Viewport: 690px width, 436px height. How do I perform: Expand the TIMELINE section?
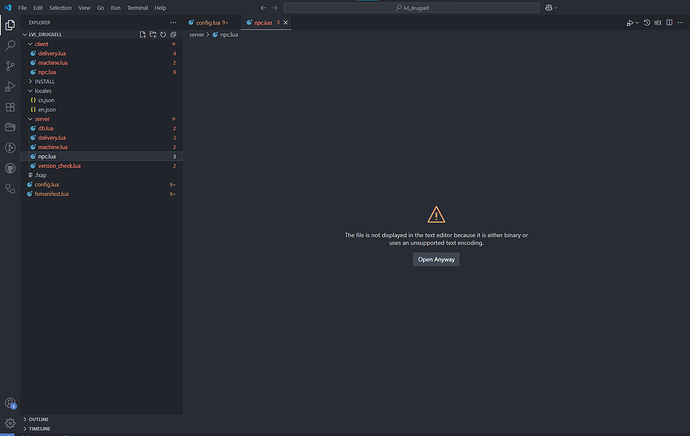tap(39, 429)
